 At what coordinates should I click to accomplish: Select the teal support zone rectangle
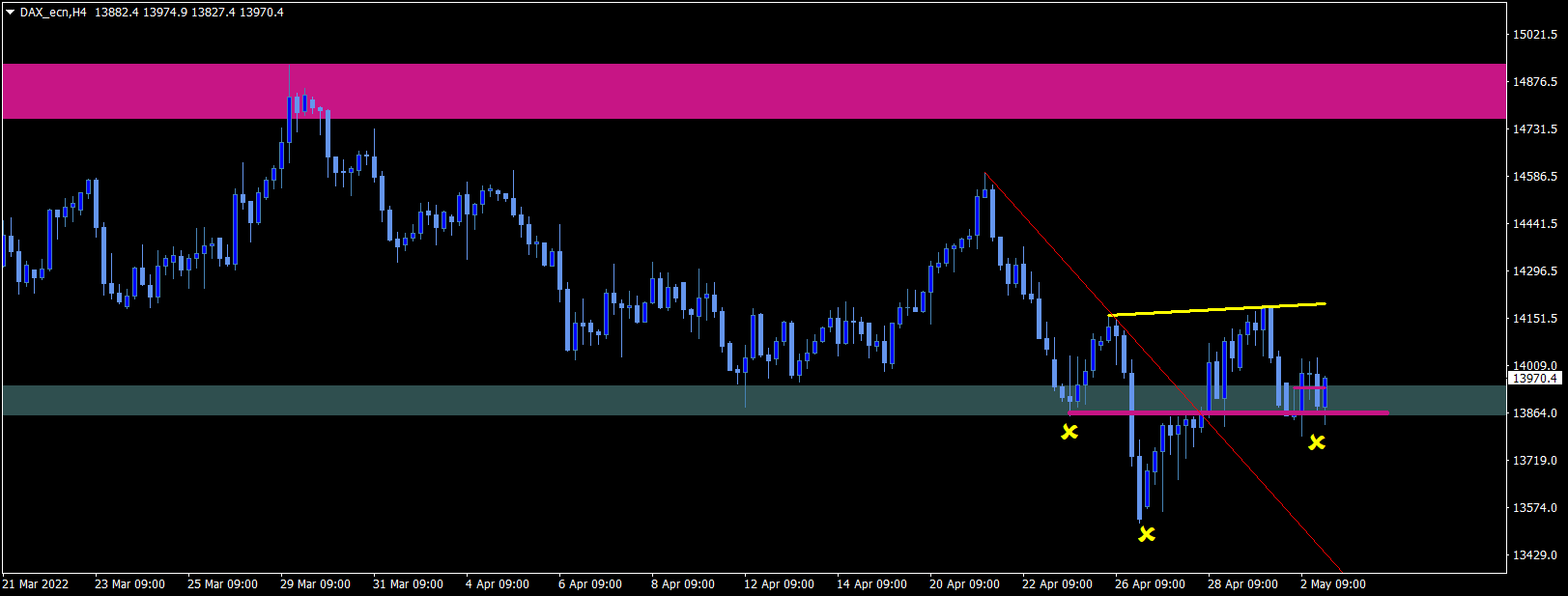coord(754,401)
